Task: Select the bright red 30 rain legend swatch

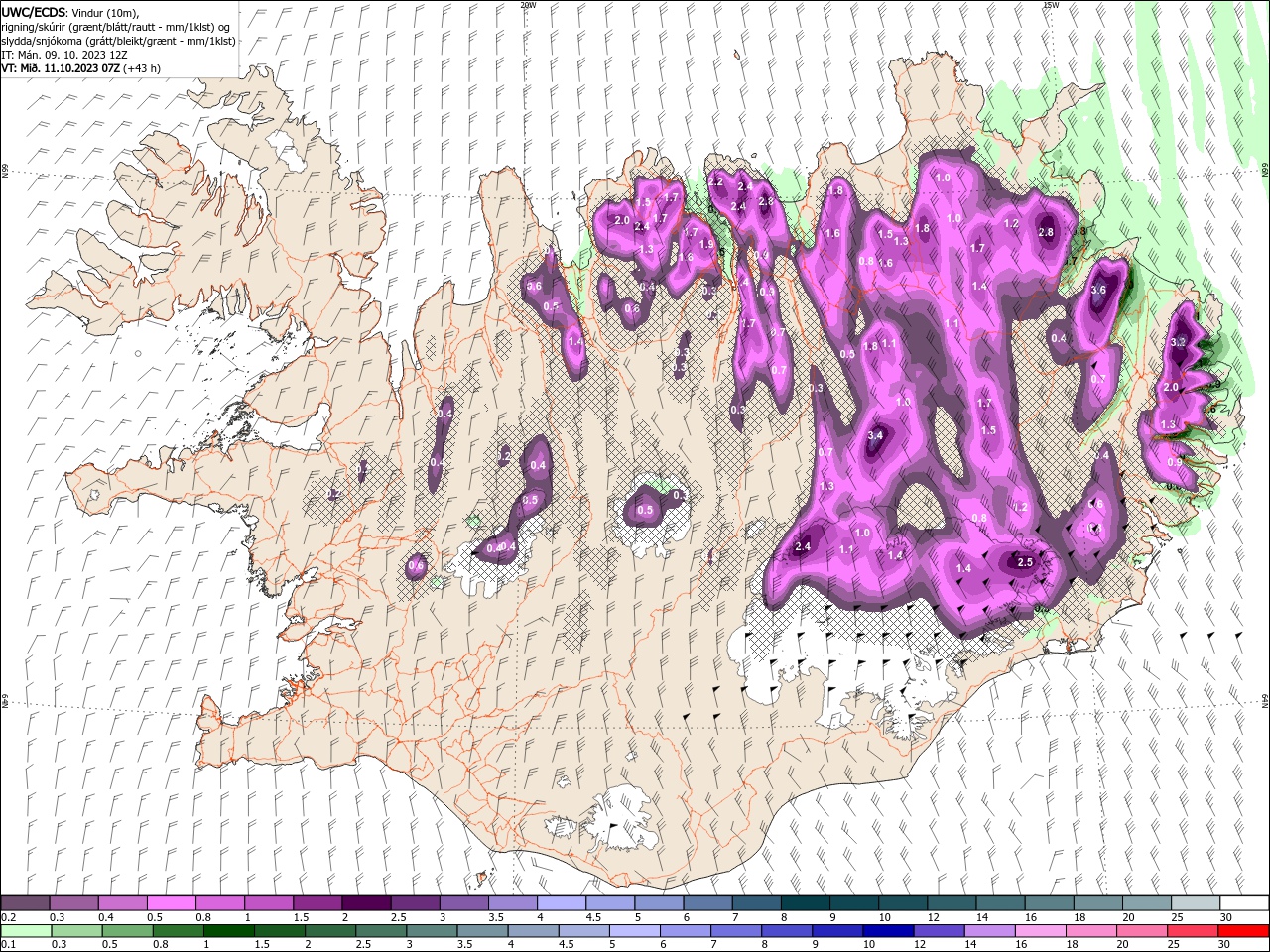Action: pos(1243,931)
